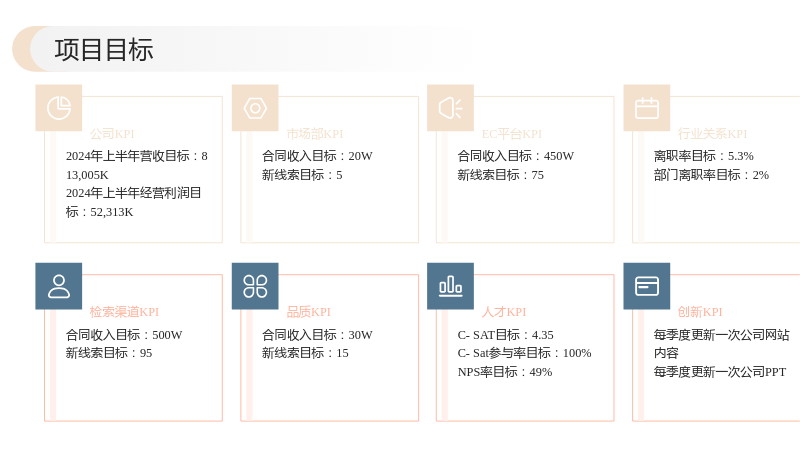Image resolution: width=800 pixels, height=450 pixels.
Task: Click the megaphone icon for EC平台KPI
Action: (451, 108)
